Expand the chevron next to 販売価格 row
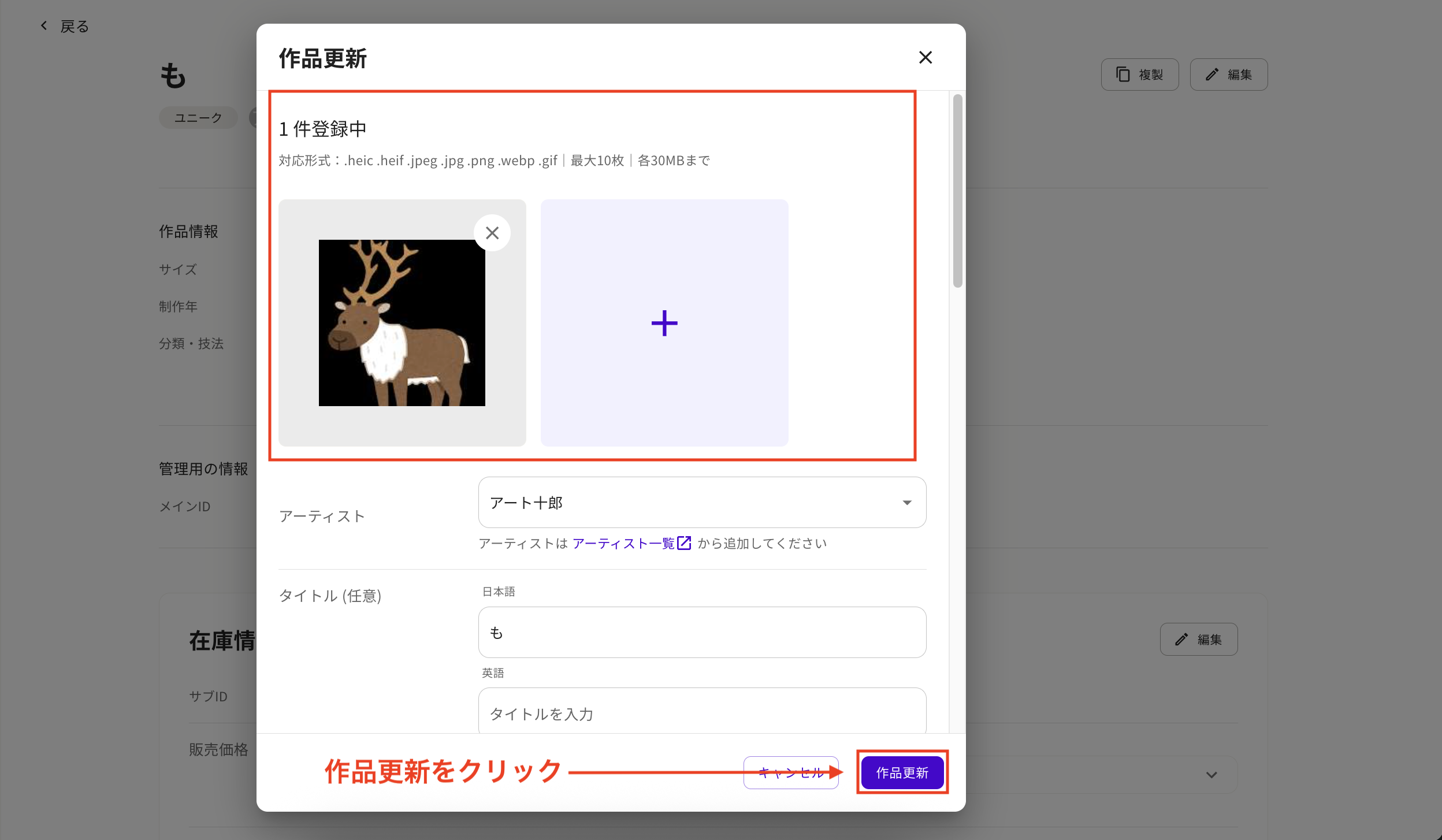Image resolution: width=1442 pixels, height=840 pixels. point(1211,774)
